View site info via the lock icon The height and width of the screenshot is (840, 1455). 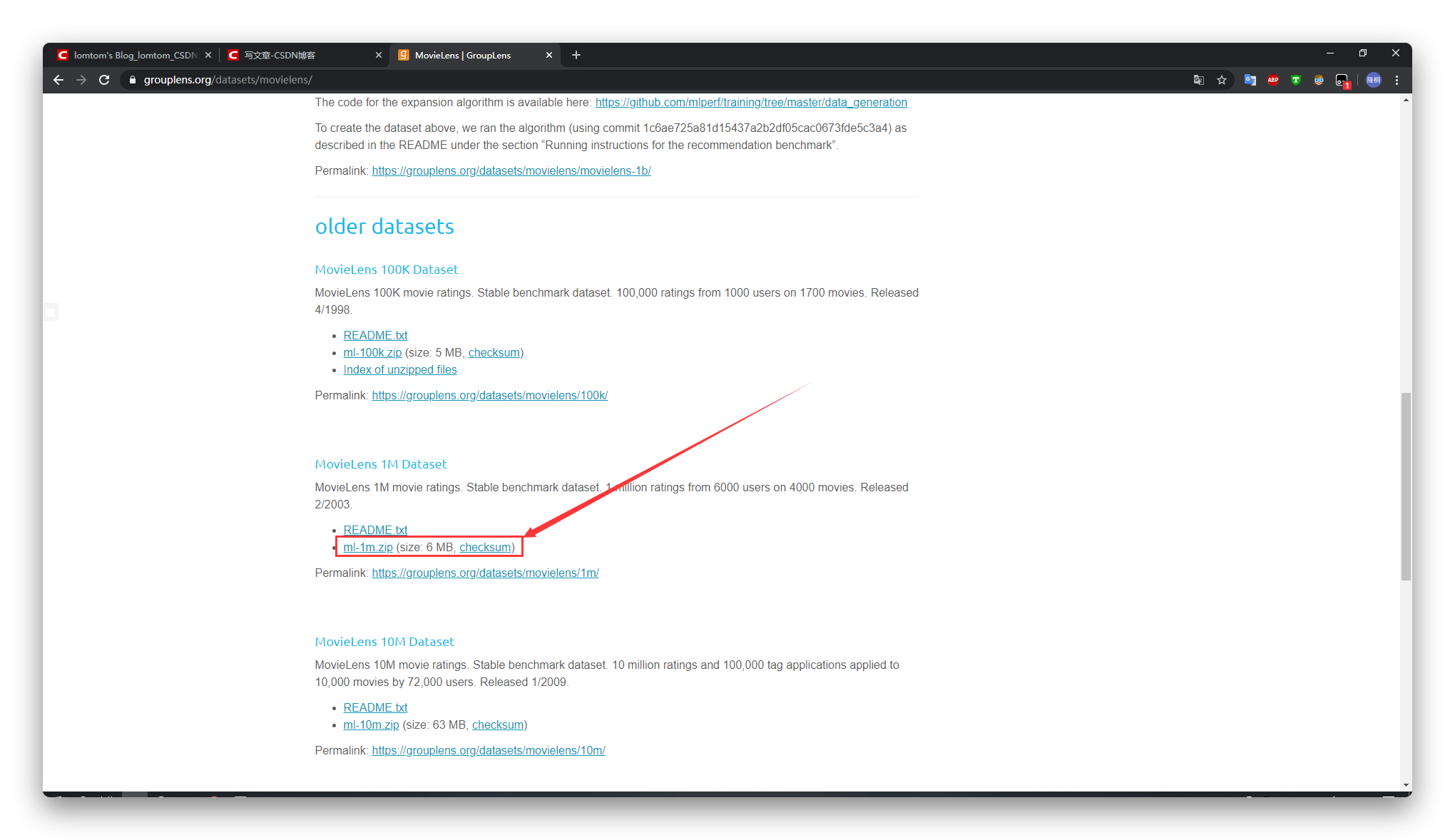tap(132, 80)
